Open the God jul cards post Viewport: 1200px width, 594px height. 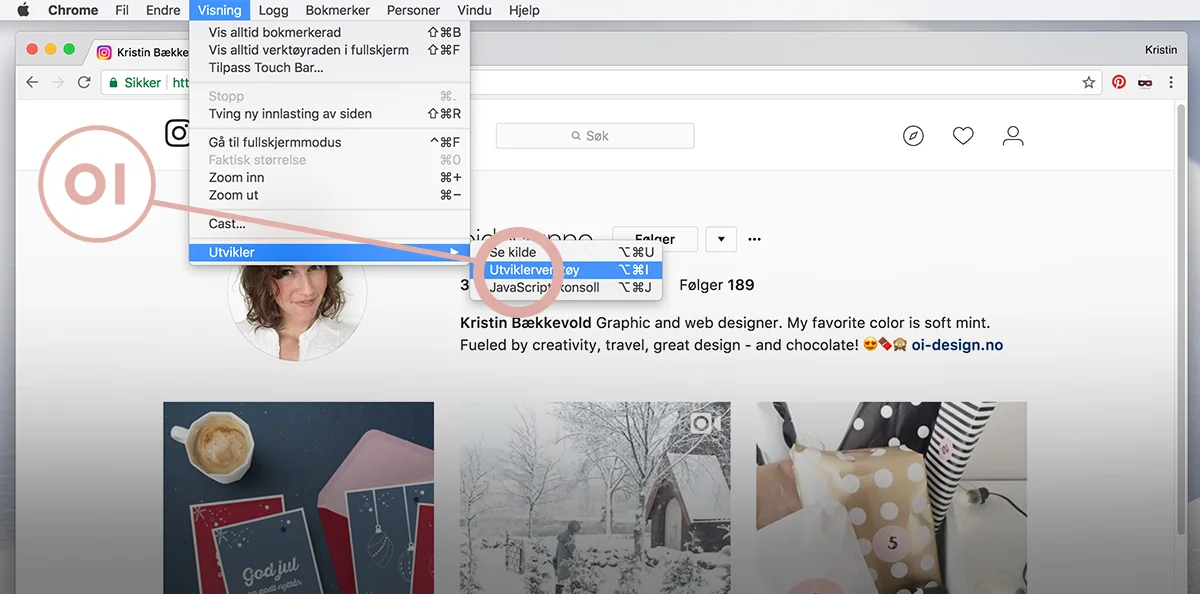[299, 498]
